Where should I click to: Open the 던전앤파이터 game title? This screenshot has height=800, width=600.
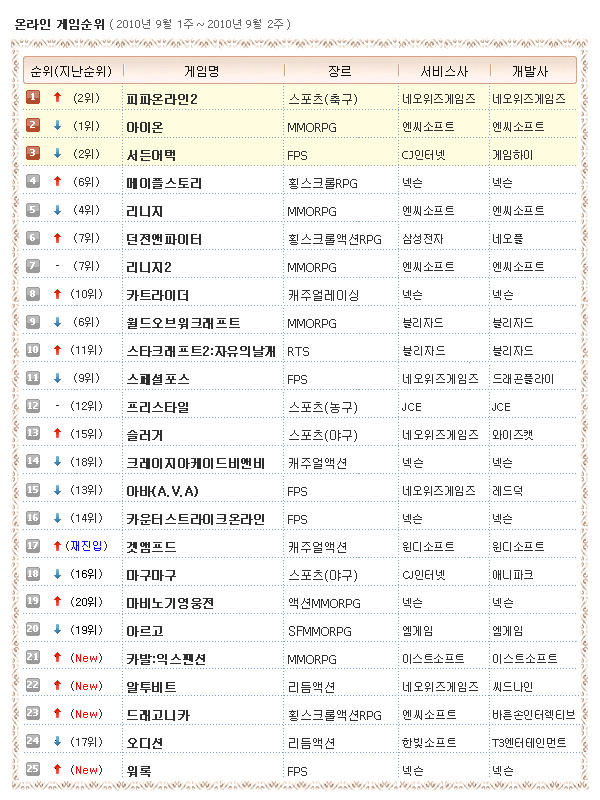pyautogui.click(x=165, y=239)
